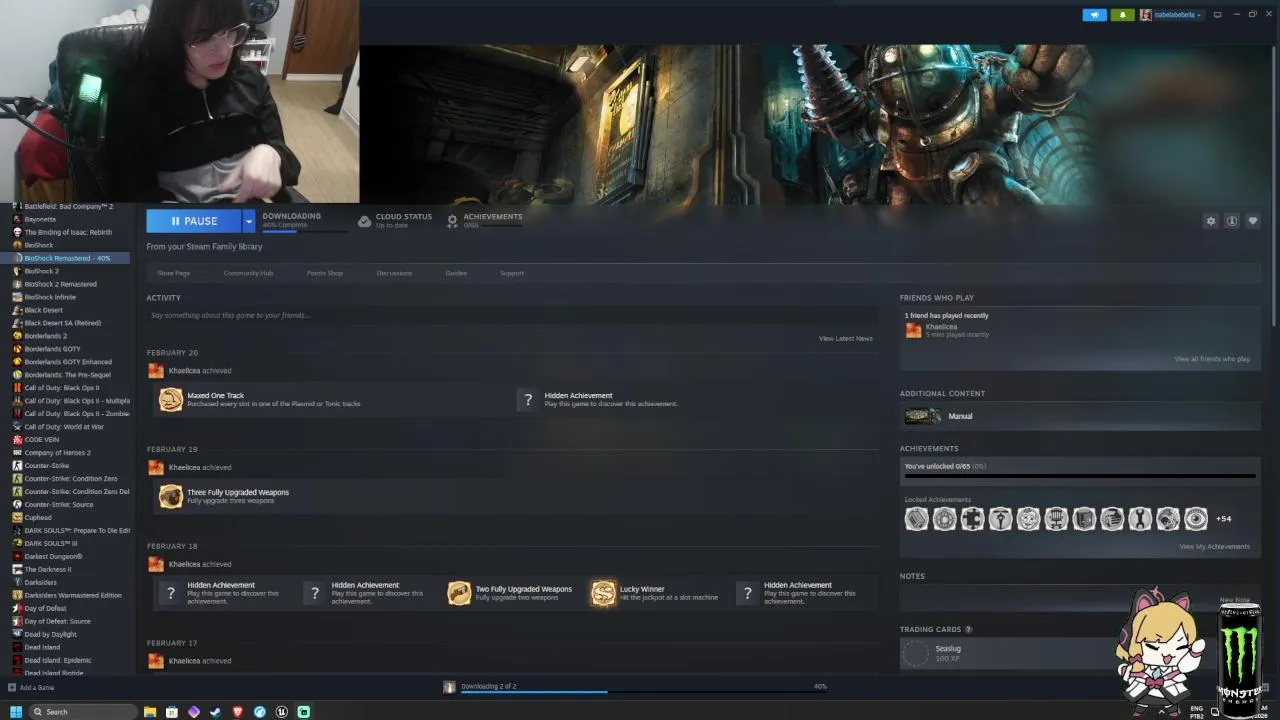Click Two Fully Upgraded Weapons achievement icon
This screenshot has width=1280, height=720.
[x=459, y=593]
